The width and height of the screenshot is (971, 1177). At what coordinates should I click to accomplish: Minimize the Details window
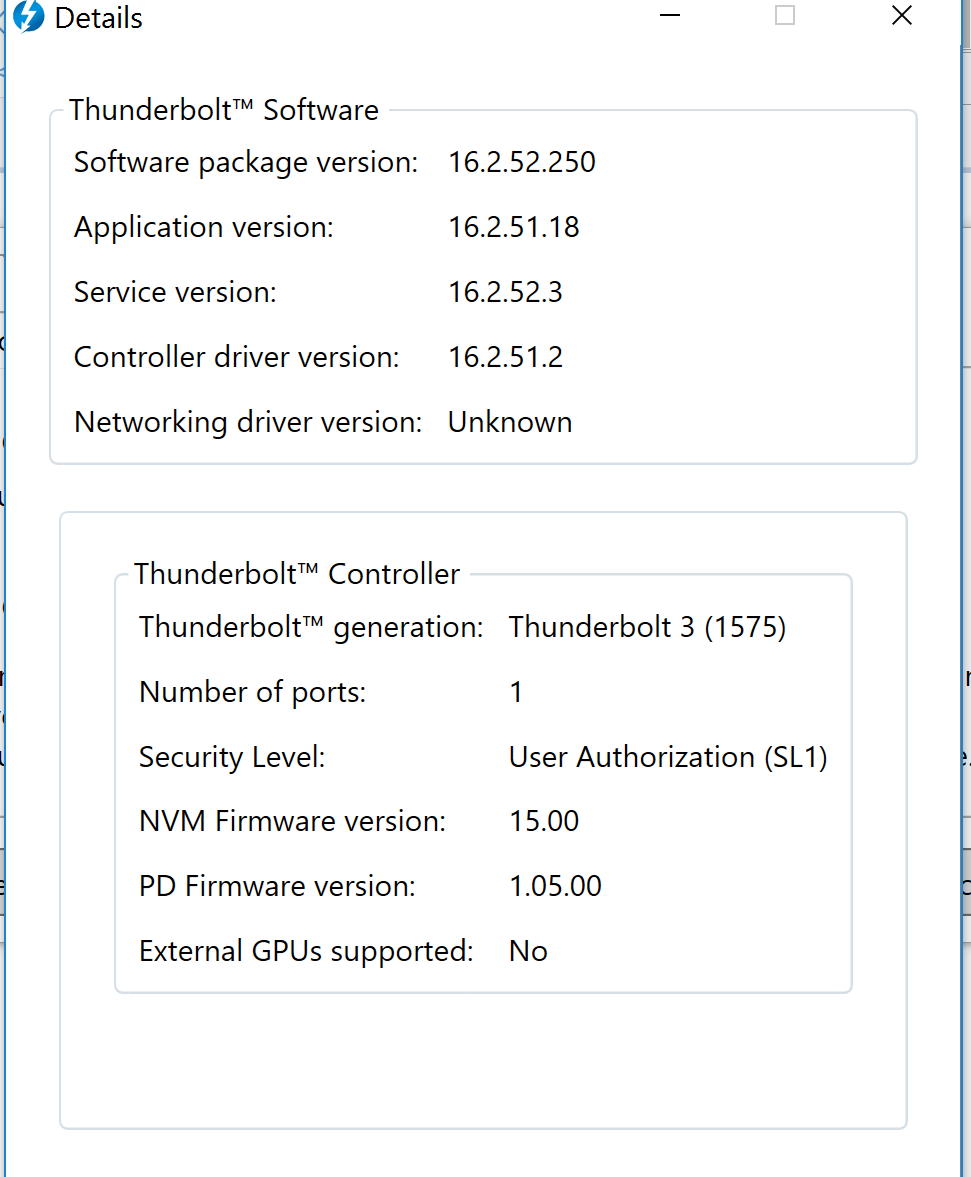(x=669, y=15)
